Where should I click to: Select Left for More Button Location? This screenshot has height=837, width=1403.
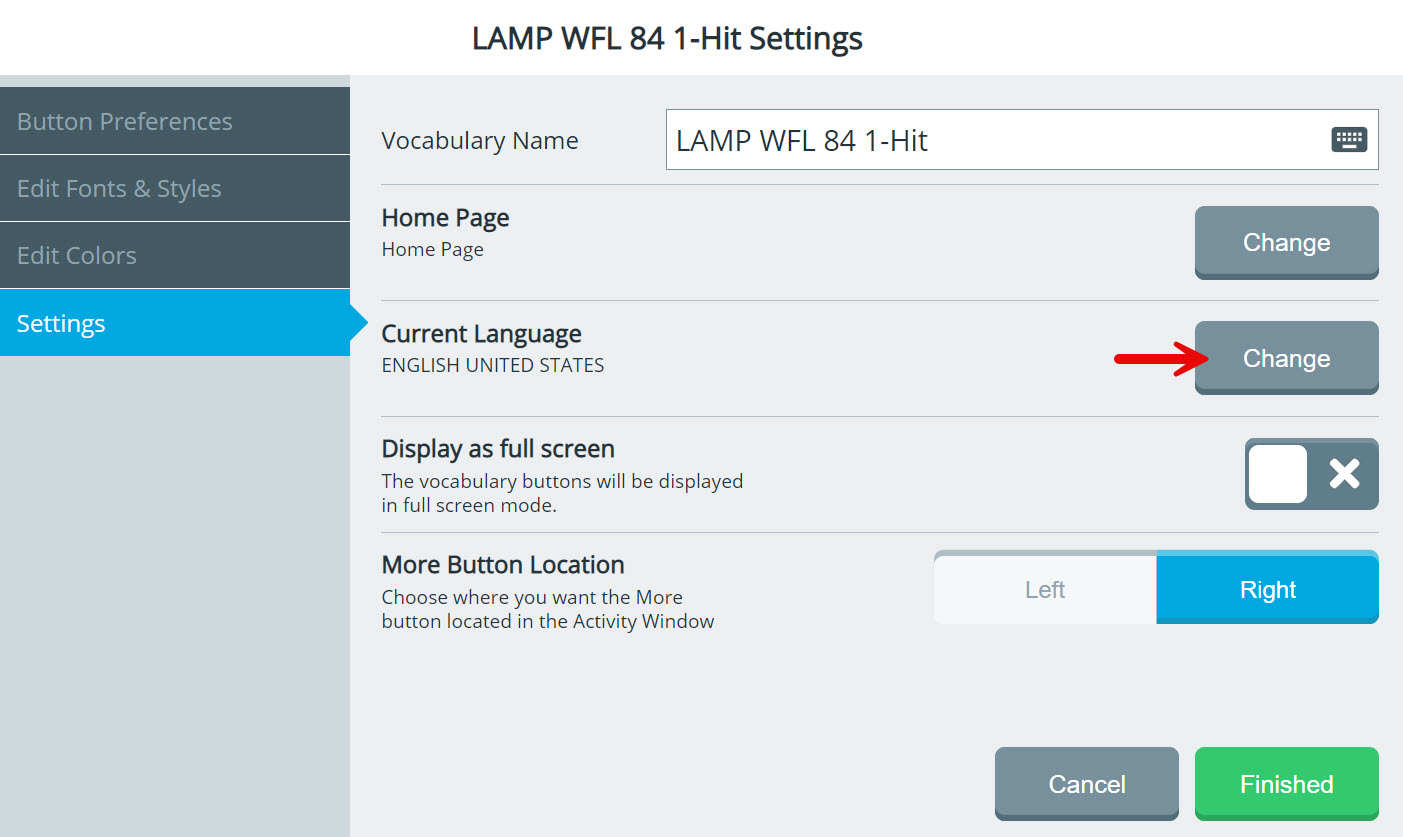1045,590
